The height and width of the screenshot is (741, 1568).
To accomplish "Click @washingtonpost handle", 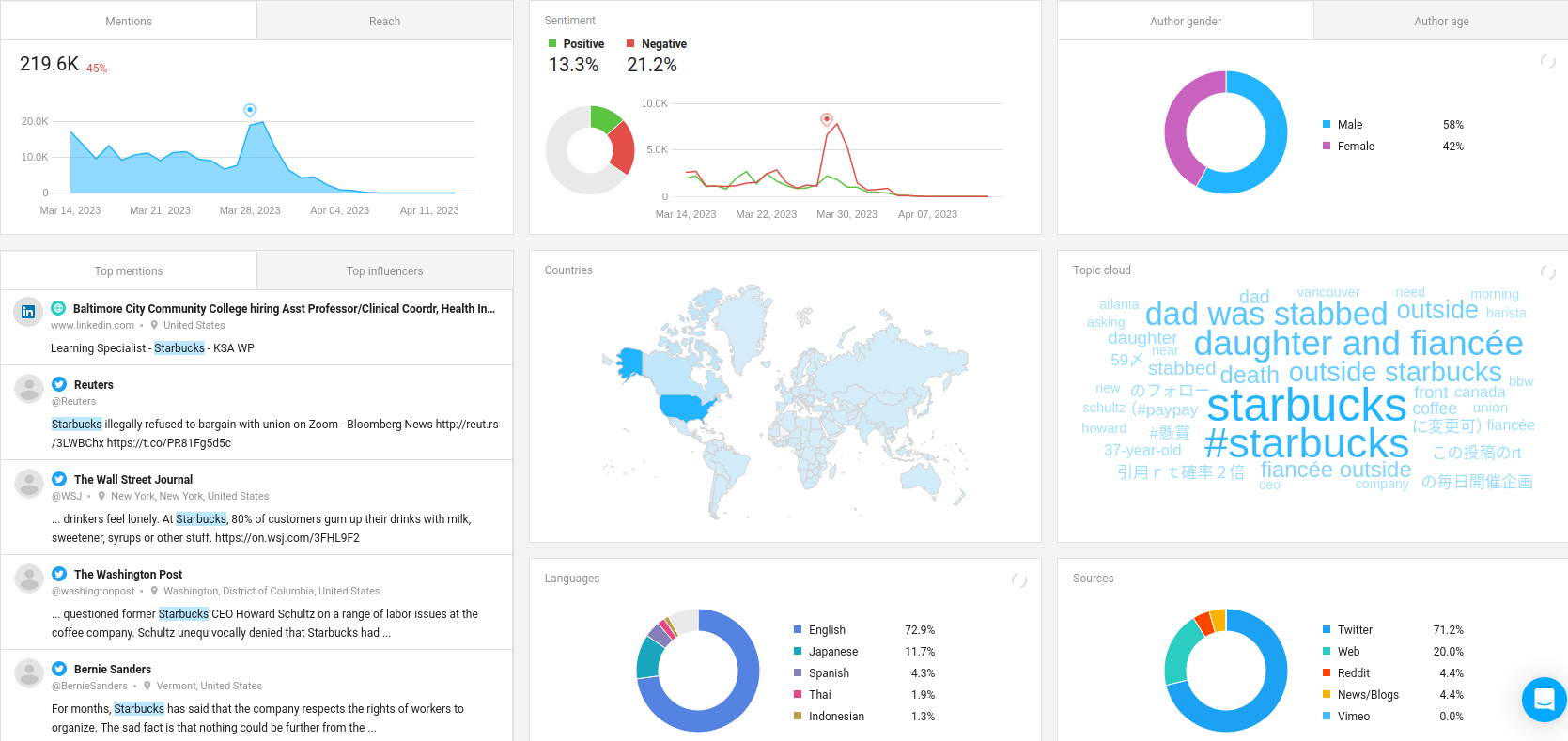I will pyautogui.click(x=93, y=591).
